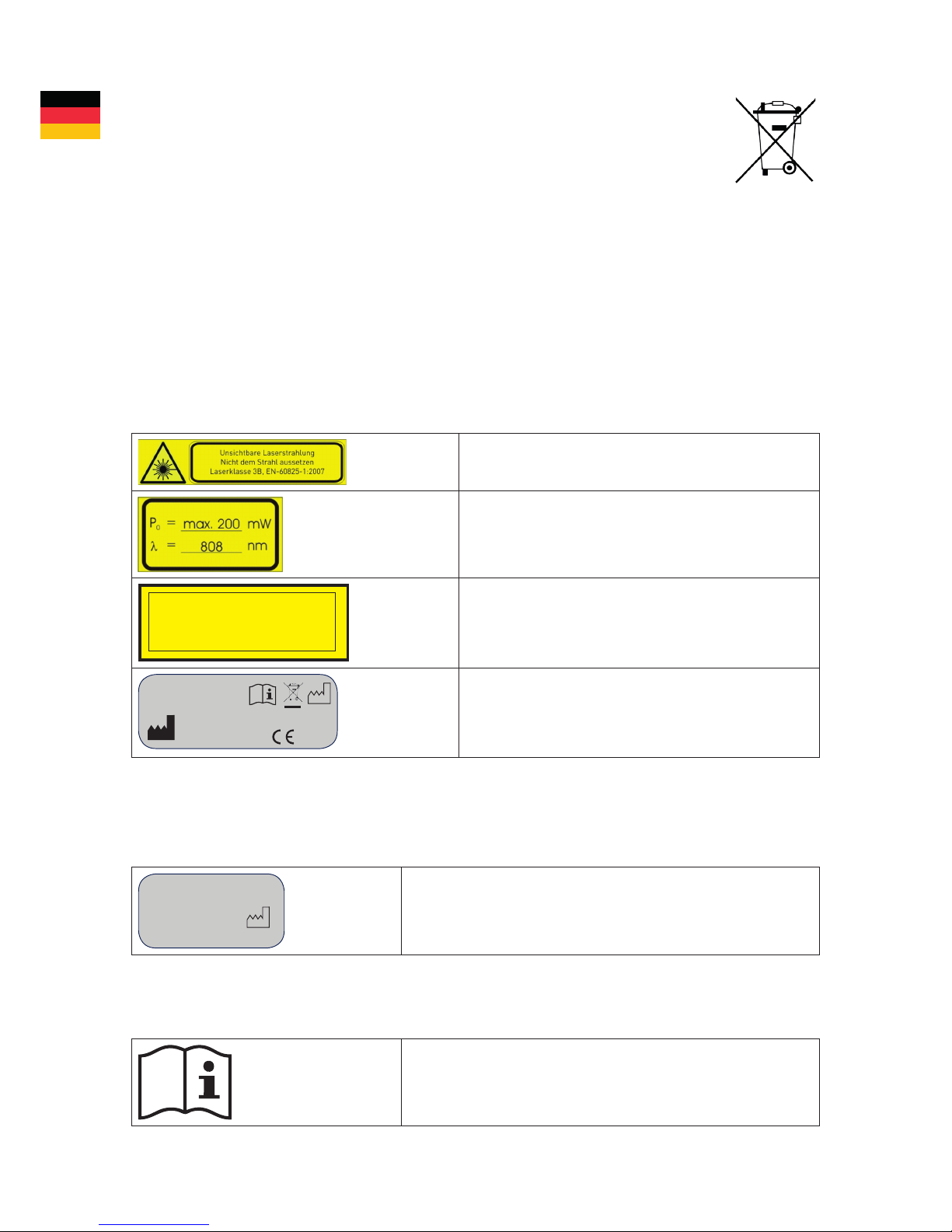952x1232 pixels.
Task: Click the large 'read the manual' book icon
Action: coord(185,1082)
